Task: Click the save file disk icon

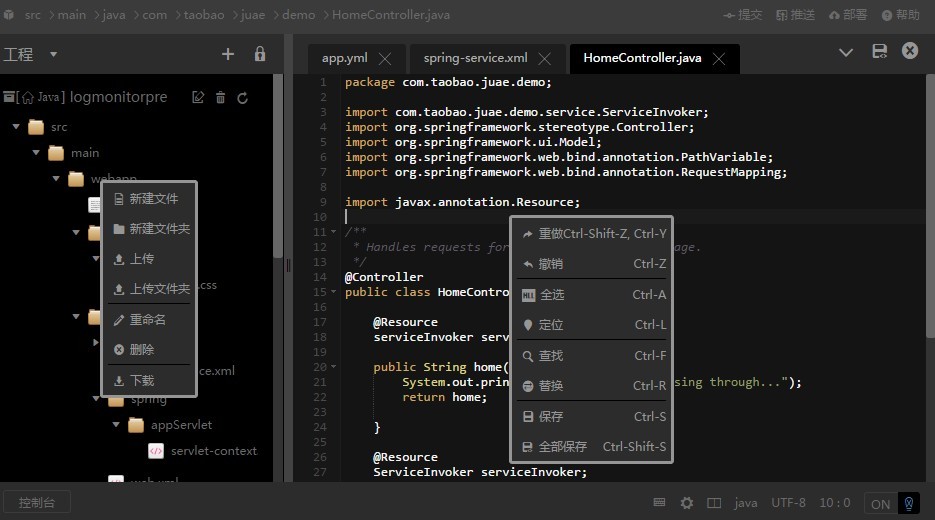Action: 880,51
